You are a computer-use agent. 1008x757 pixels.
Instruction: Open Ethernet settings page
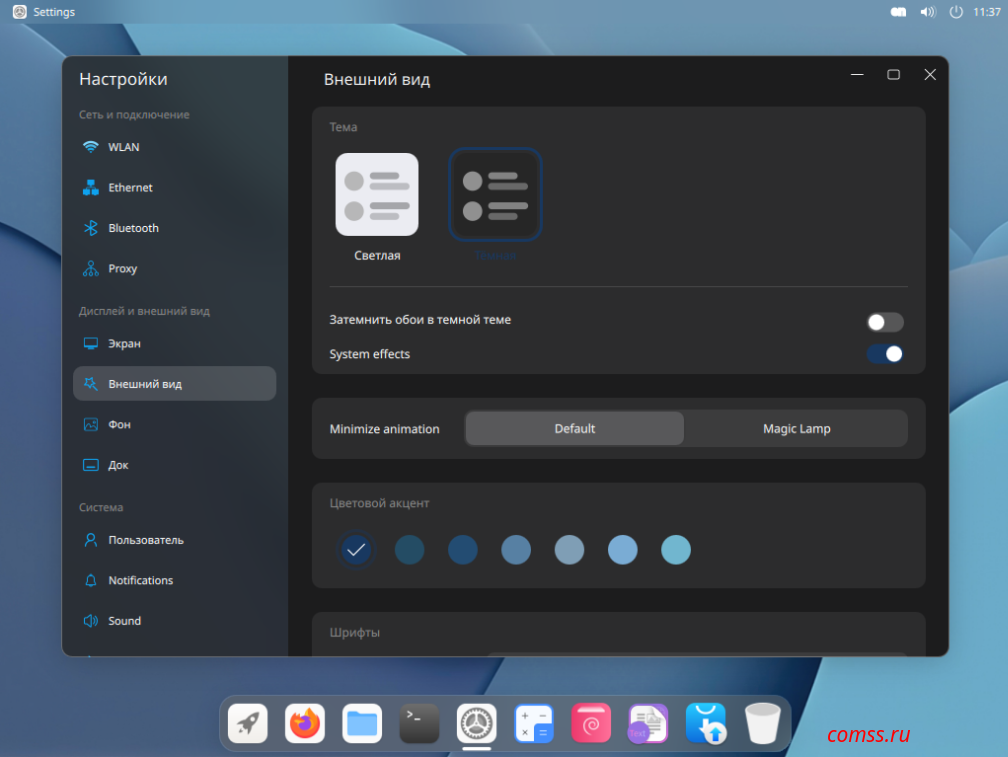pos(174,188)
